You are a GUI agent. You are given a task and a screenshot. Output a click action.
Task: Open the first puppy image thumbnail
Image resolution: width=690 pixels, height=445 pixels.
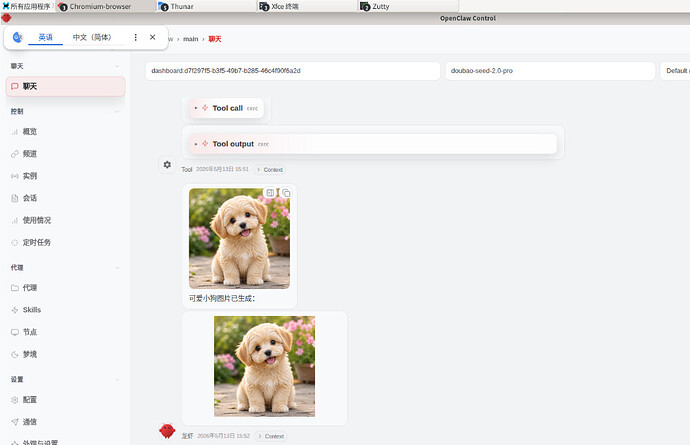pyautogui.click(x=239, y=239)
